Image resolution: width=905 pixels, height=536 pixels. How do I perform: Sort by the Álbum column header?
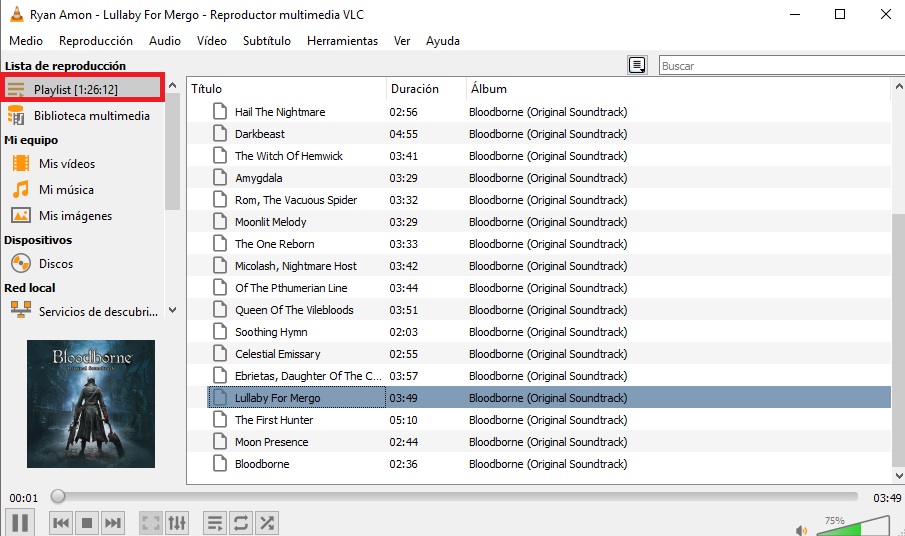click(x=678, y=89)
